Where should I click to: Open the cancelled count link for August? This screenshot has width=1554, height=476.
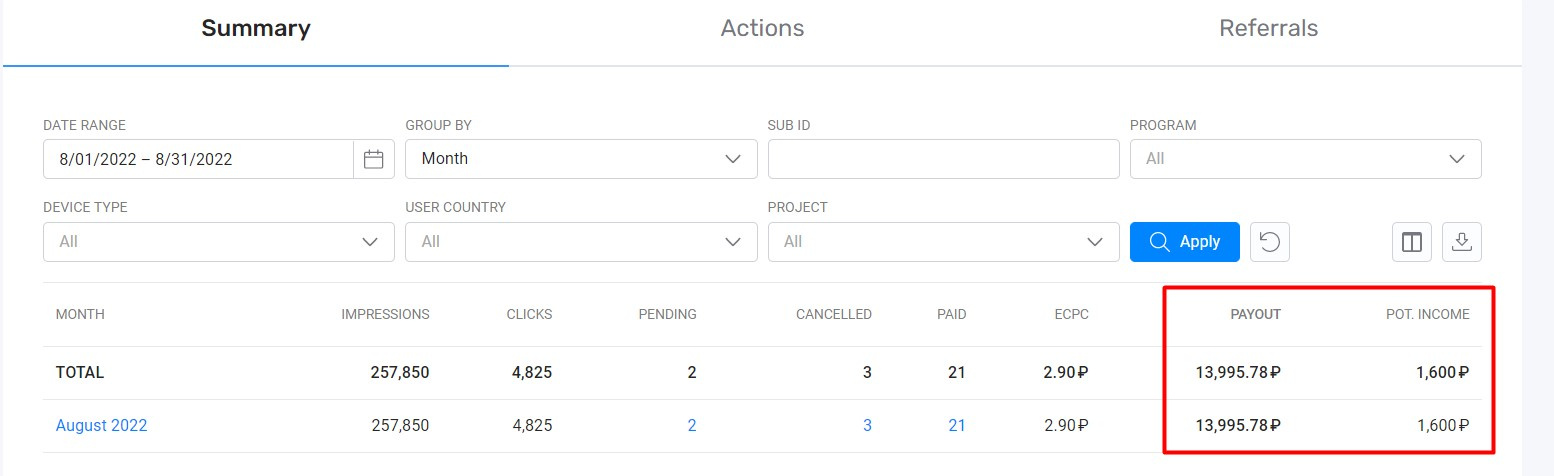click(867, 426)
